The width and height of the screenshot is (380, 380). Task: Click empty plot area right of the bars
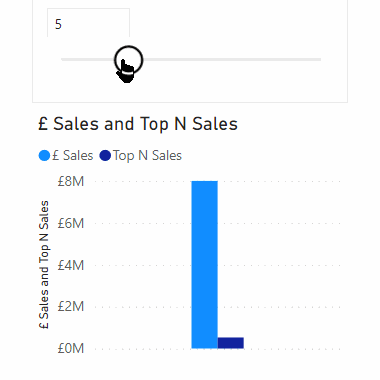click(292, 265)
